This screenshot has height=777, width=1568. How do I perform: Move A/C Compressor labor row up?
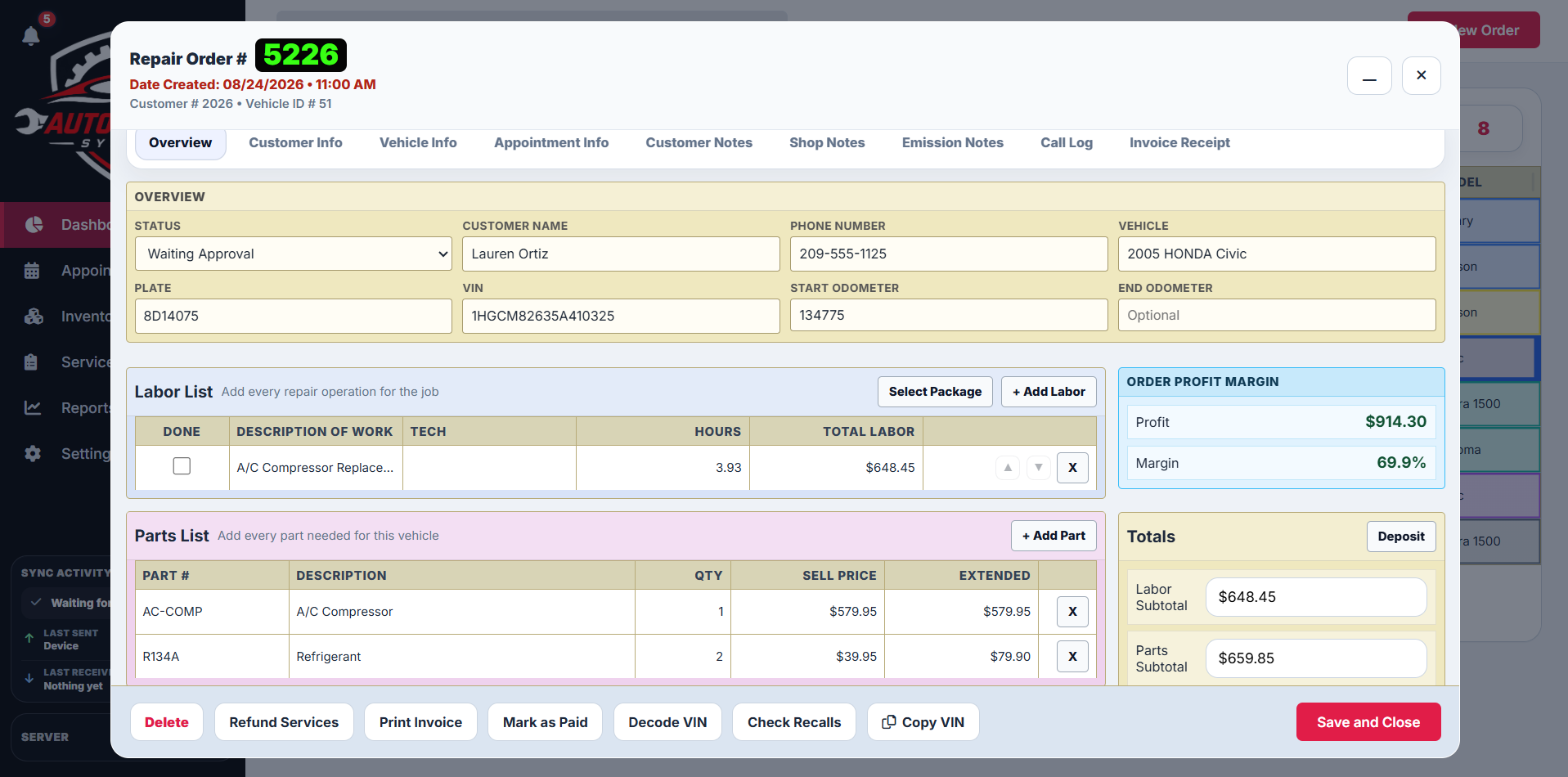coord(1008,468)
